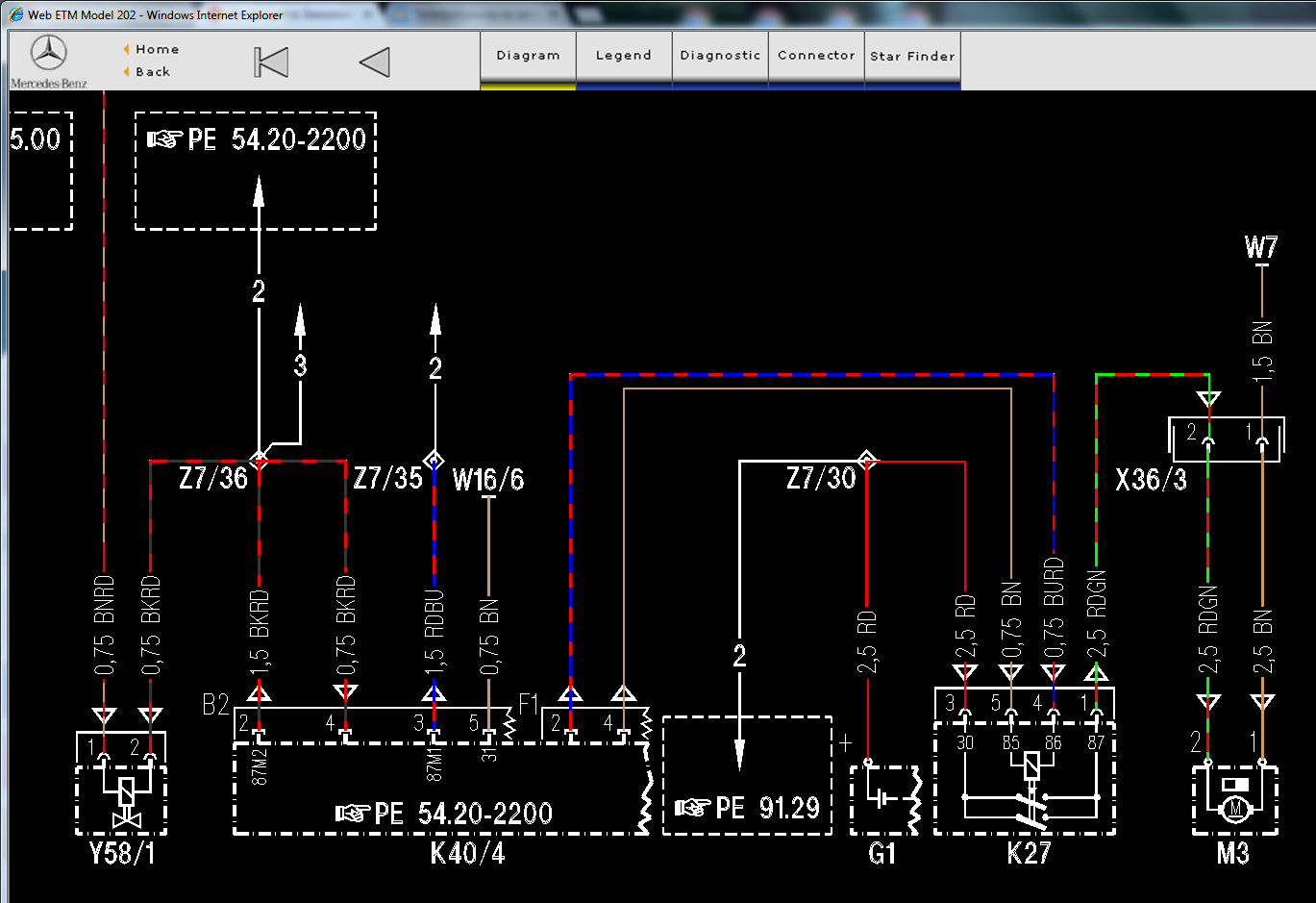Open the Diagnostic tab

coord(720,59)
